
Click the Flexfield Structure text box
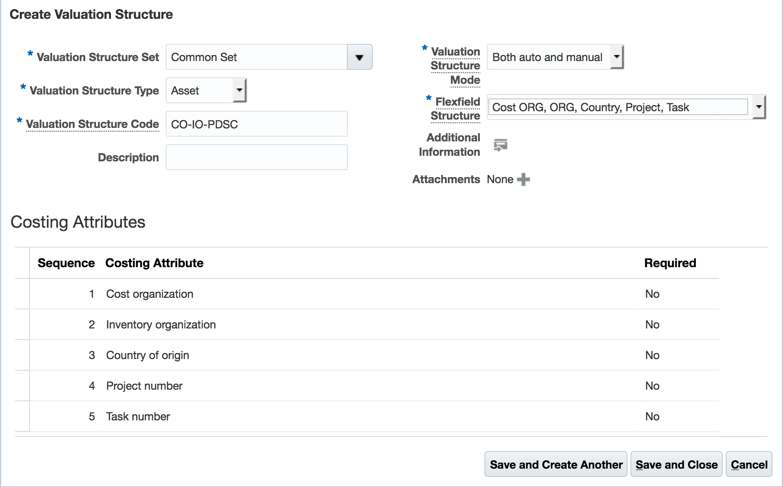pos(618,107)
